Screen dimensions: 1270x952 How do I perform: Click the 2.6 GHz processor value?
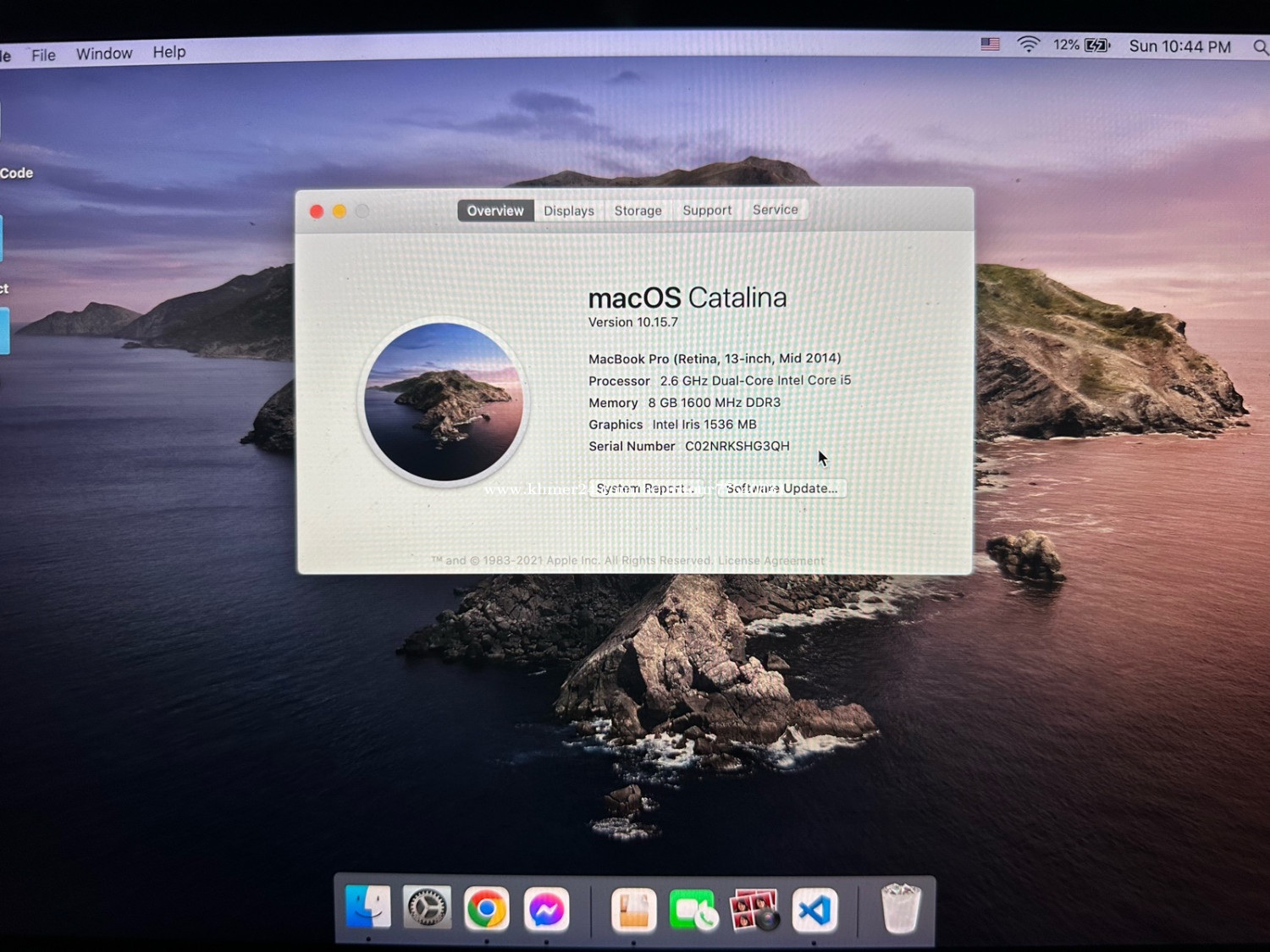(755, 381)
